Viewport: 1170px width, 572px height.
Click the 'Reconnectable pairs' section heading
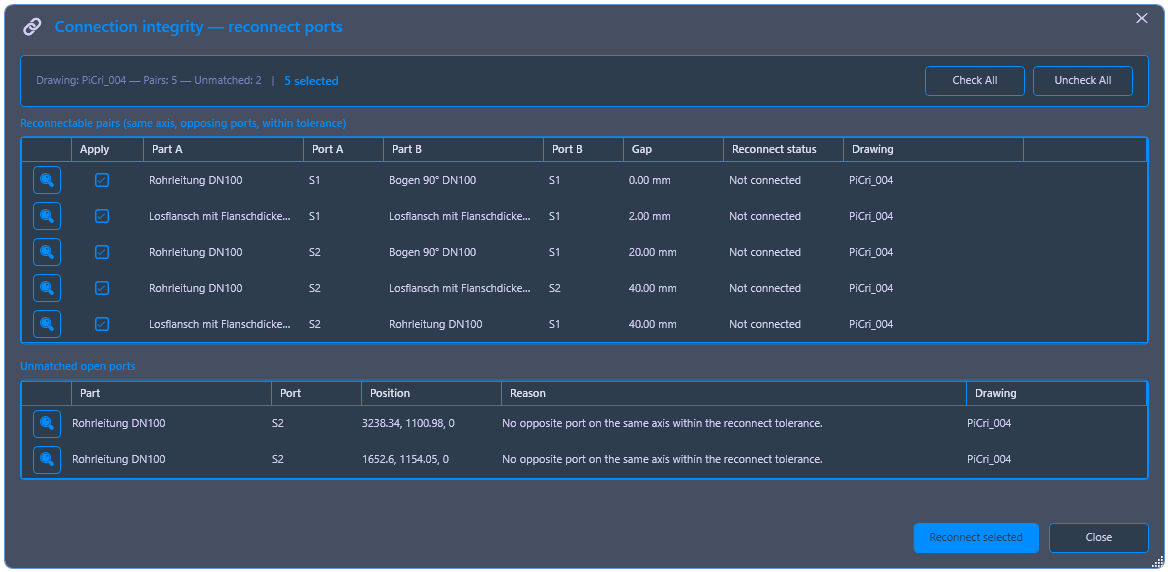tap(183, 122)
